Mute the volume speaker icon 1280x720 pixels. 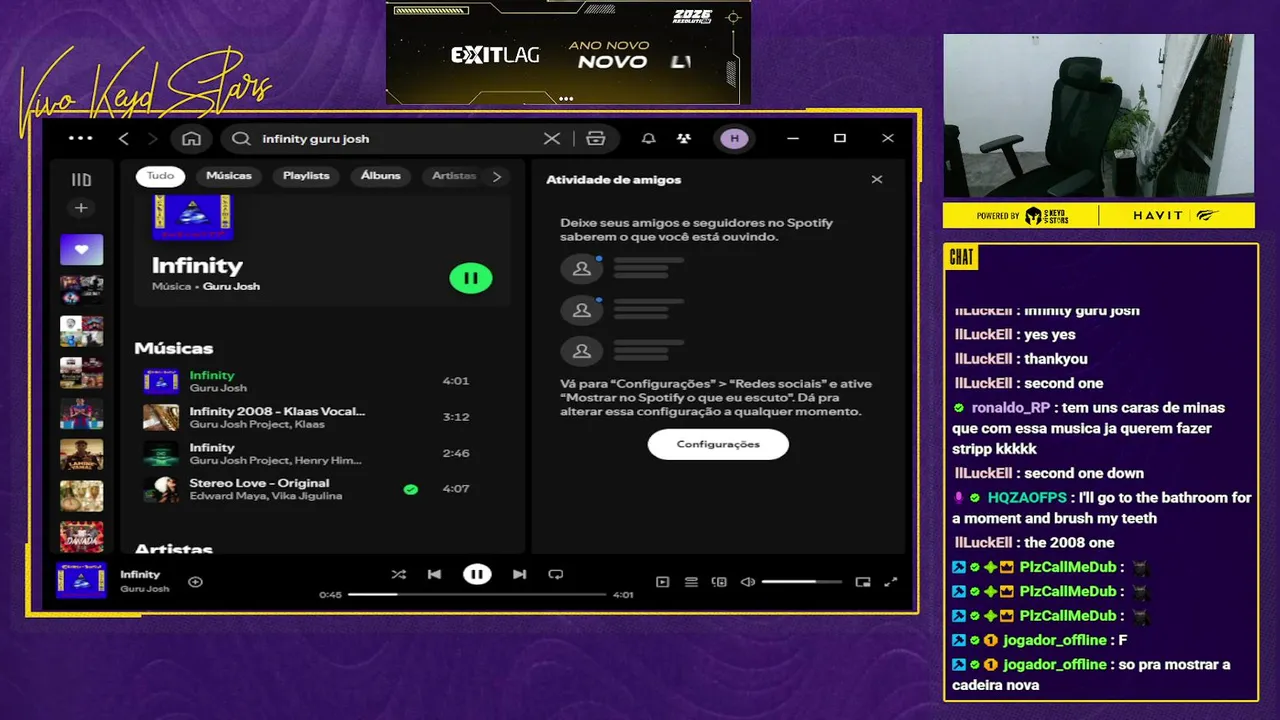coord(747,581)
